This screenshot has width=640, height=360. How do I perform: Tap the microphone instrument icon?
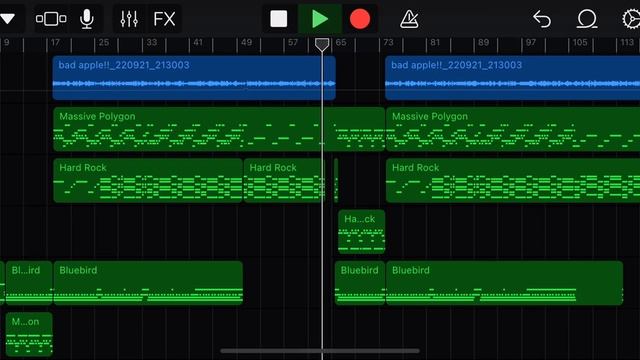(87, 19)
